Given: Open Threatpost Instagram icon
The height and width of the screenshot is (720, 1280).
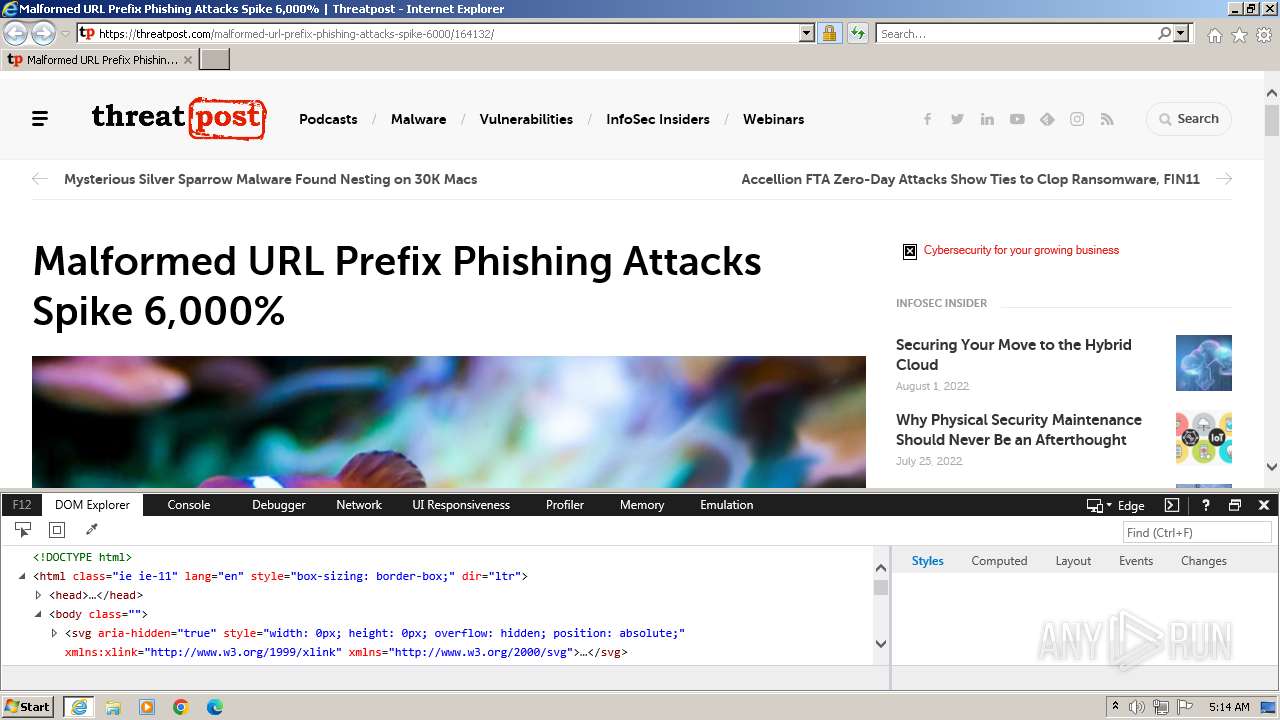Looking at the screenshot, I should (1077, 119).
